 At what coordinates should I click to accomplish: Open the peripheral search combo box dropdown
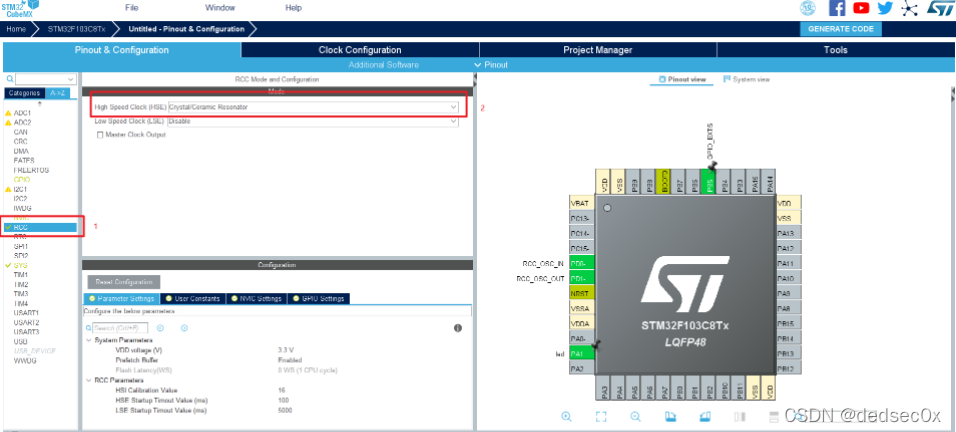(71, 79)
